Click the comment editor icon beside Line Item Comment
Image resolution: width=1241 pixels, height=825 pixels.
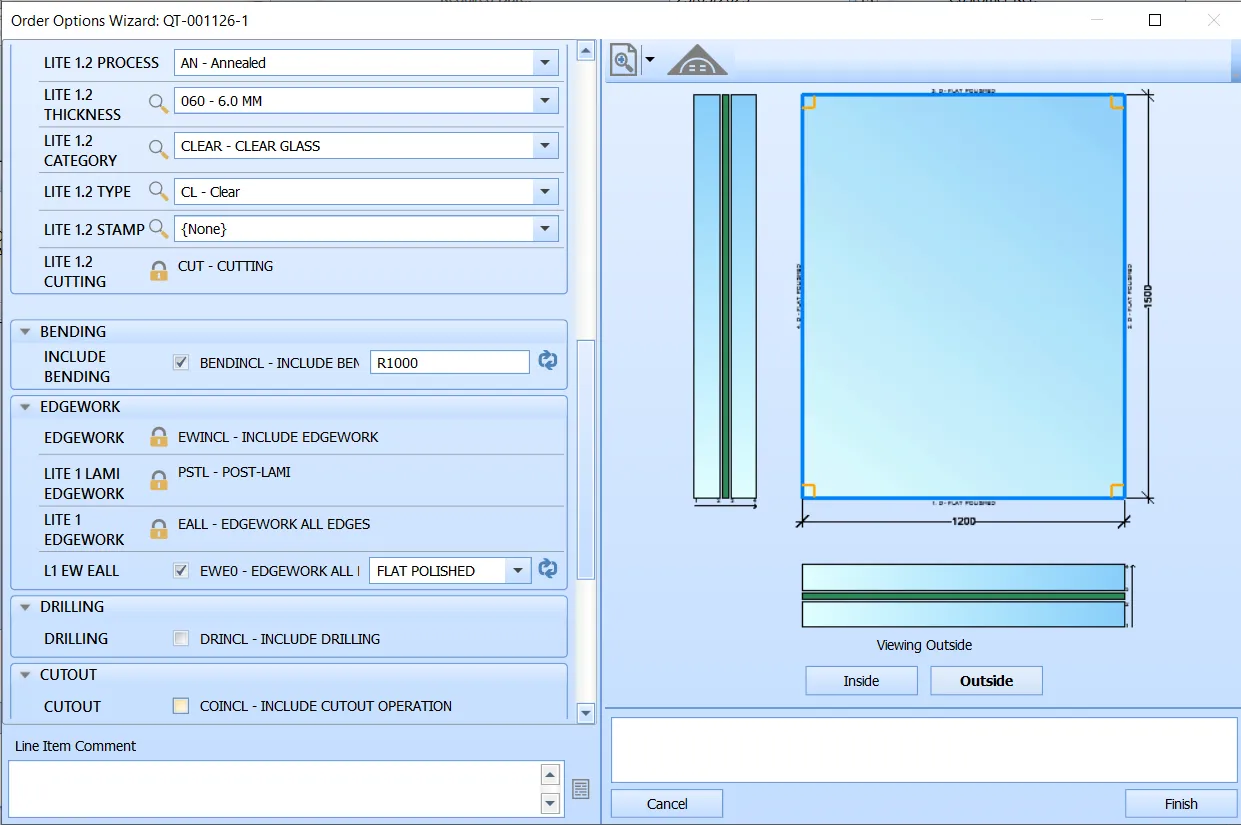point(581,789)
